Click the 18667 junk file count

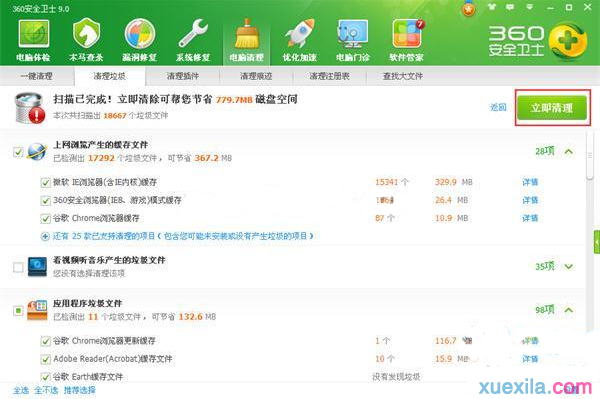[115, 116]
